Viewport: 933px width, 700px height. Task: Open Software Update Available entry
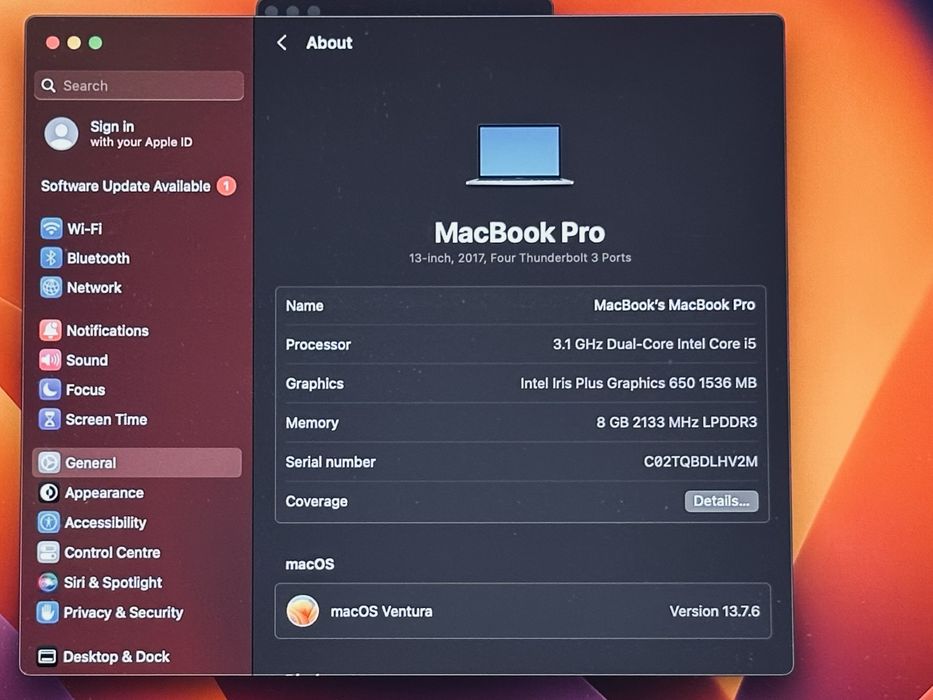pyautogui.click(x=139, y=186)
